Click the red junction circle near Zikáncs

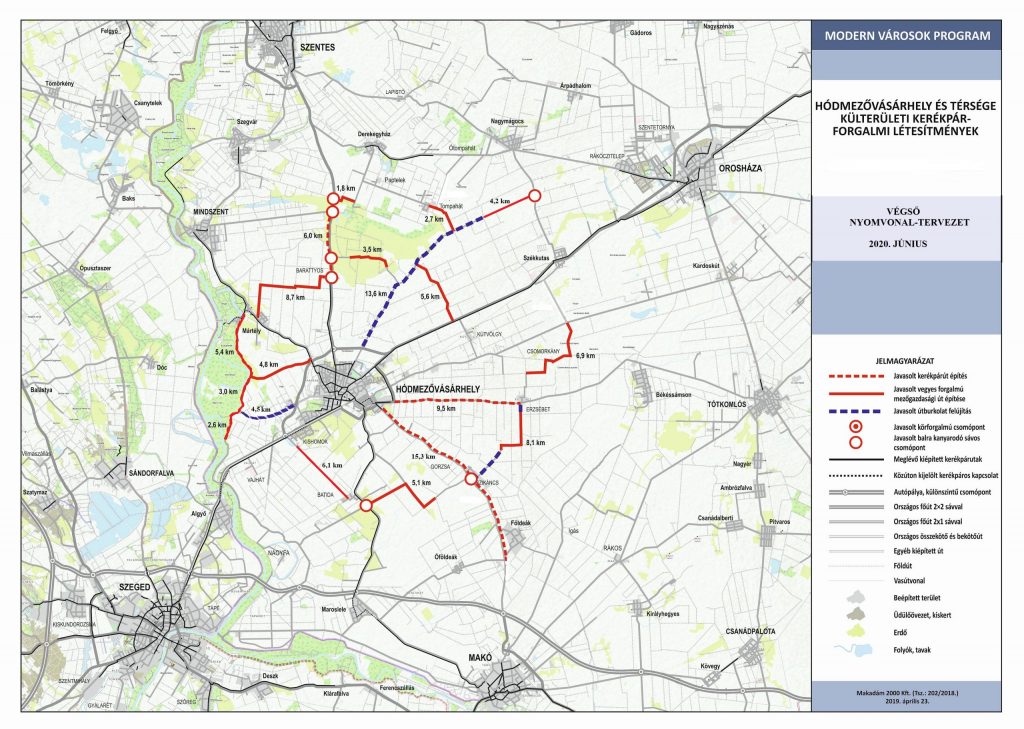471,481
